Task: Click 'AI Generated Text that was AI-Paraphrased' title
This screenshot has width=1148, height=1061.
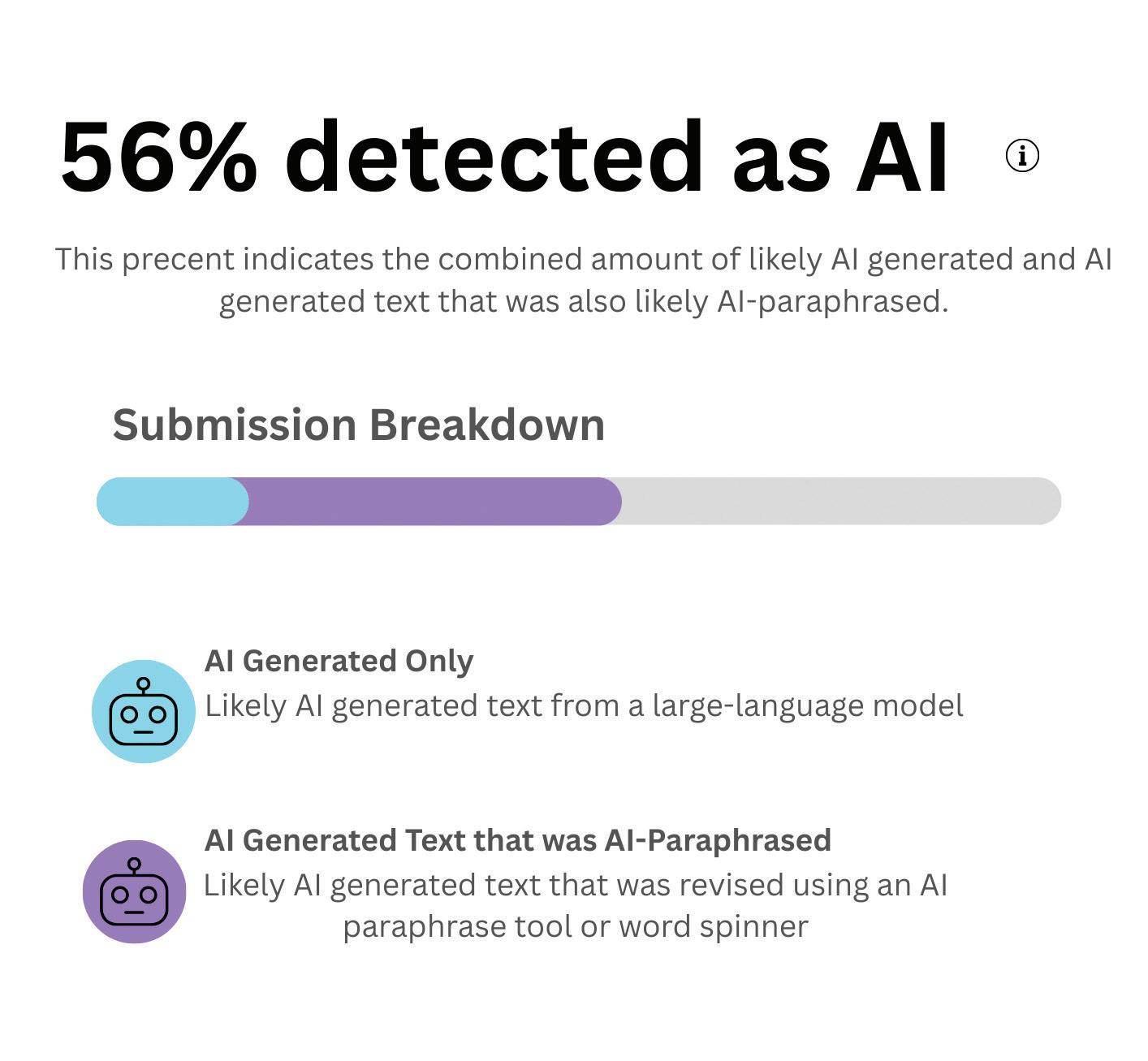Action: point(518,840)
